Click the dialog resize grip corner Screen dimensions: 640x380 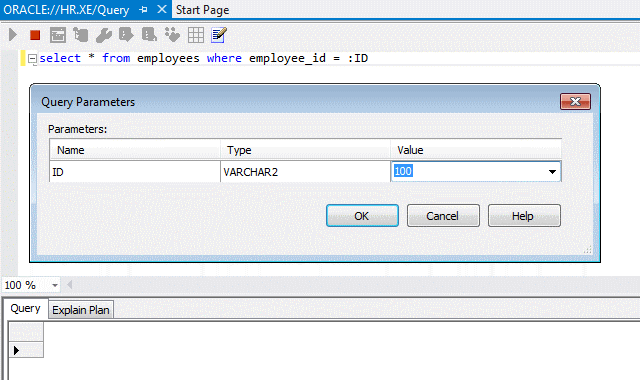click(x=588, y=250)
